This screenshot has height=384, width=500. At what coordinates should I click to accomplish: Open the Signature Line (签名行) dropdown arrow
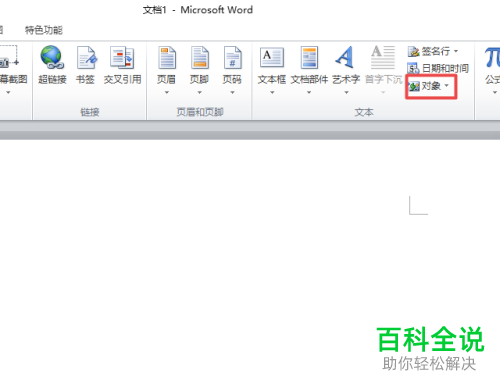pyautogui.click(x=456, y=51)
